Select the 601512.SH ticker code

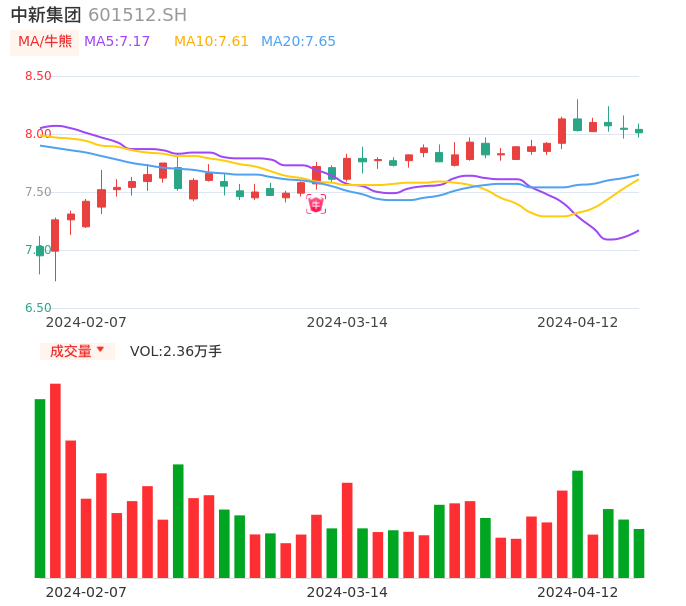[137, 15]
